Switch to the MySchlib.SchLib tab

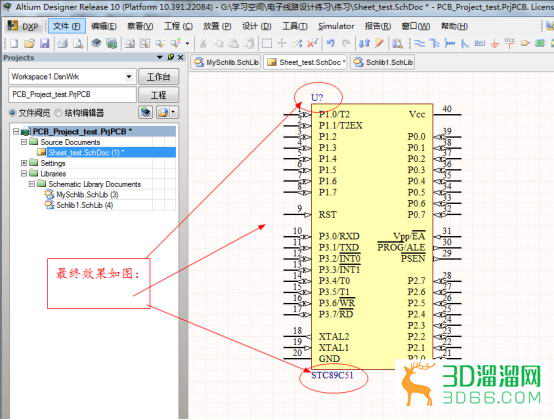226,62
